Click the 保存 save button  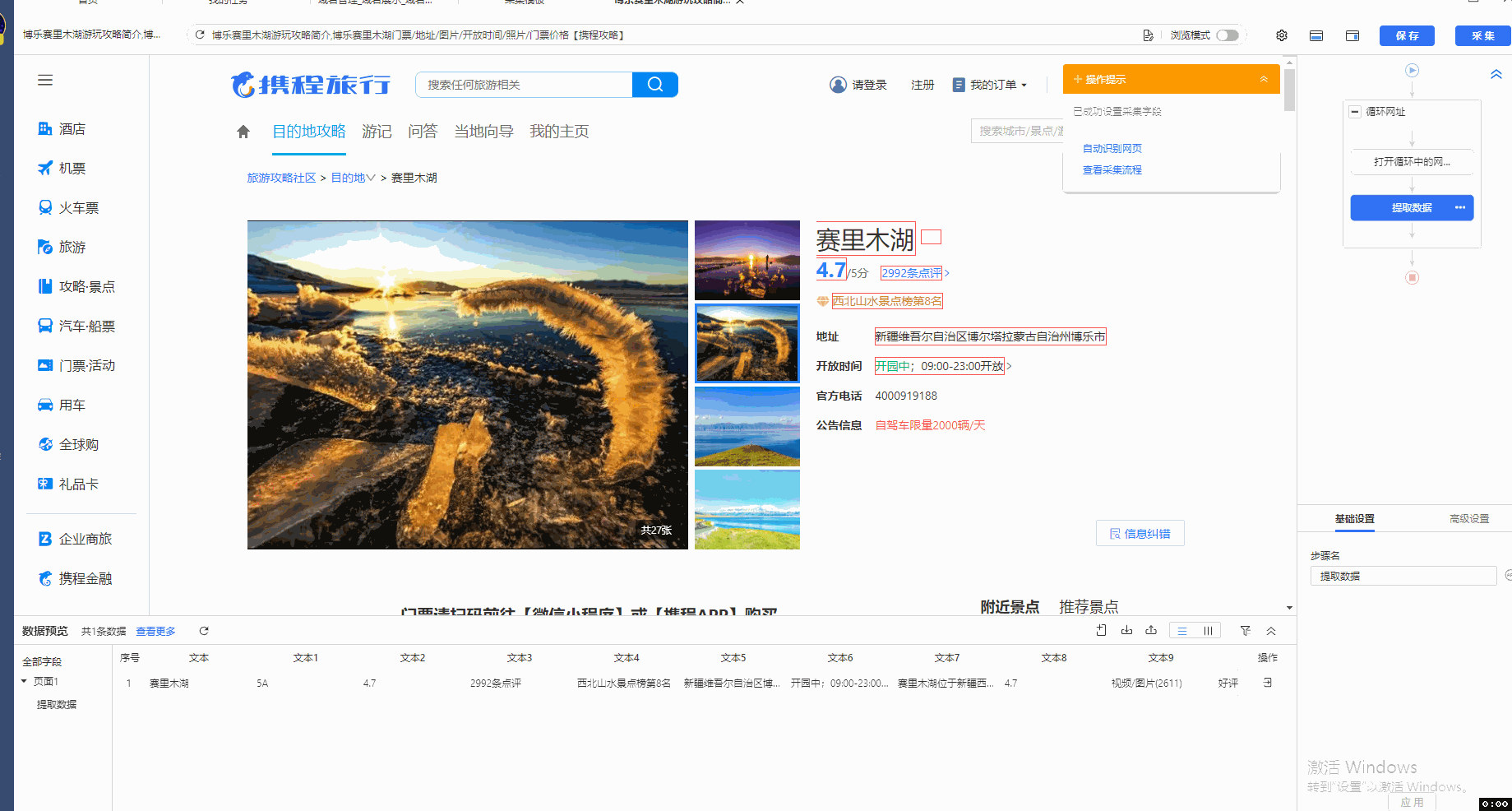pyautogui.click(x=1408, y=35)
